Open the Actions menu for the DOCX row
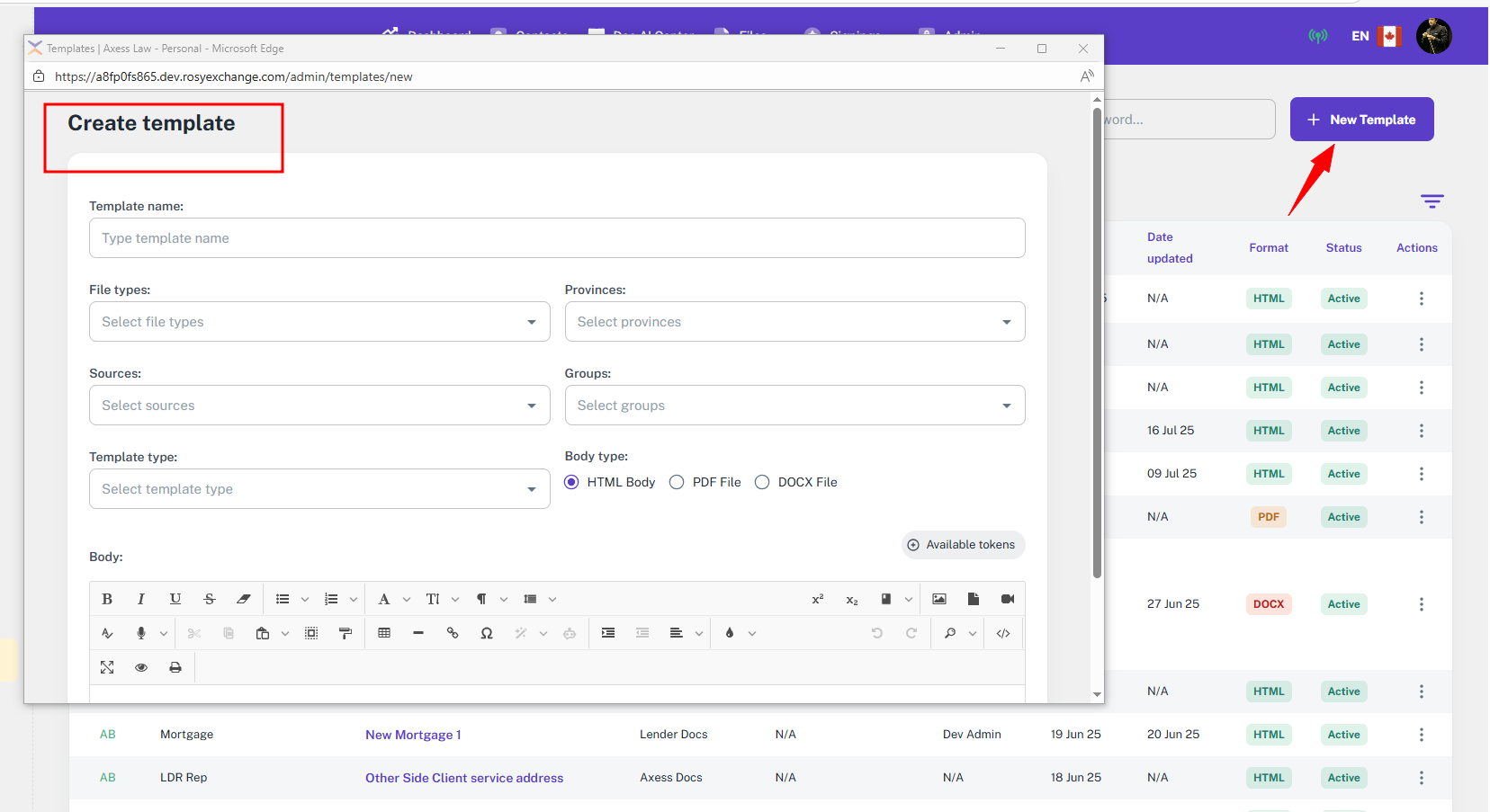This screenshot has height=812, width=1490. (1422, 604)
